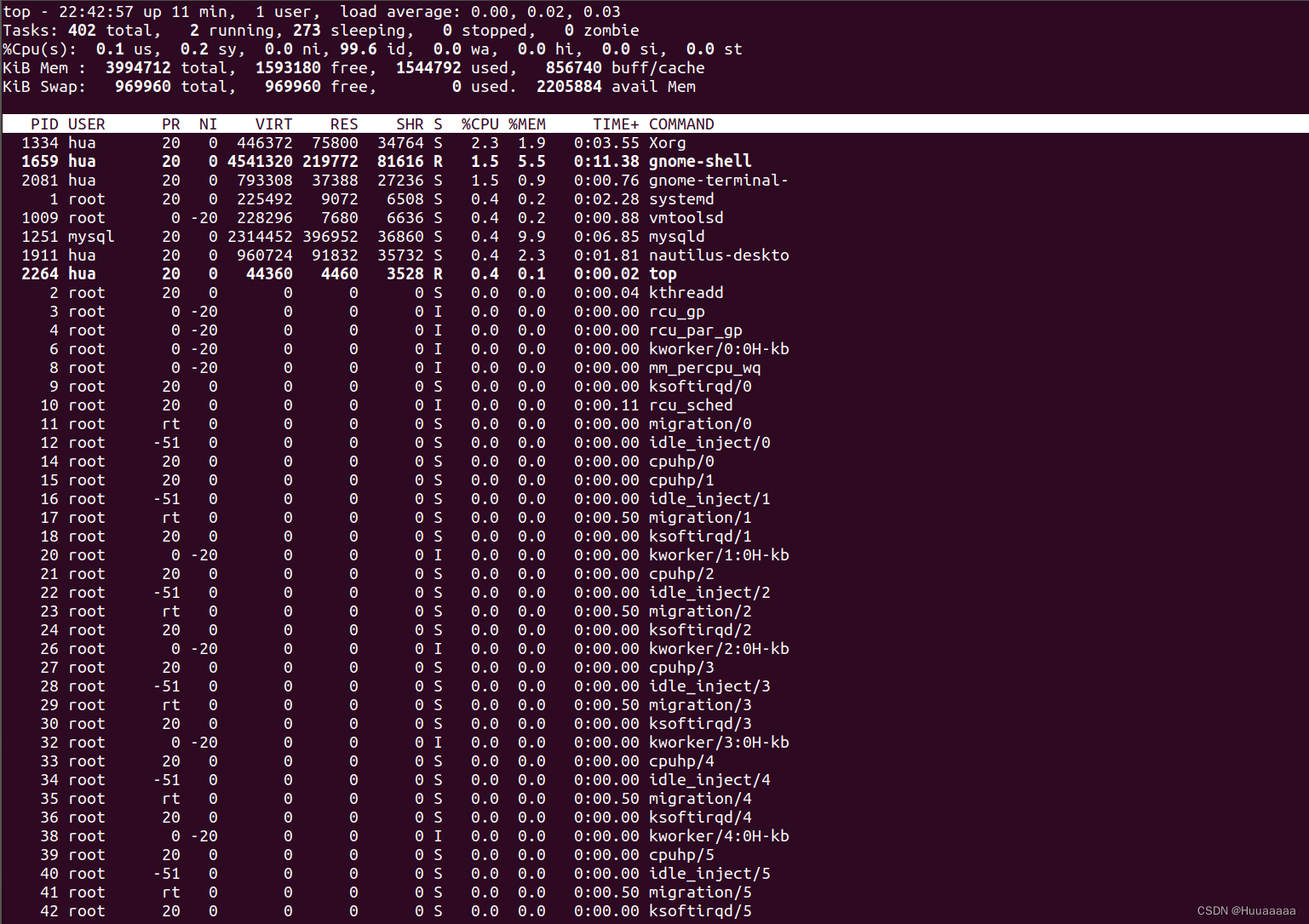Image resolution: width=1309 pixels, height=924 pixels.
Task: Click the %CPU column header
Action: coord(481,123)
